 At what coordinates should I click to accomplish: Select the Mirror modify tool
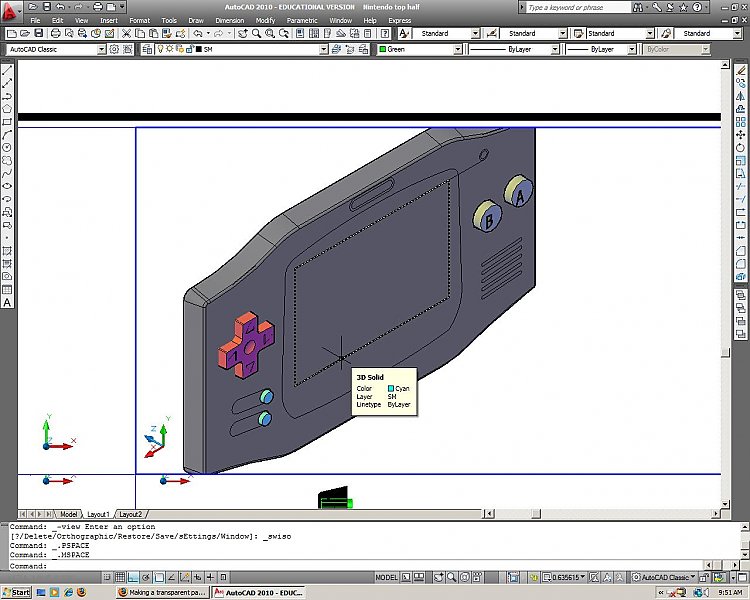coord(740,96)
